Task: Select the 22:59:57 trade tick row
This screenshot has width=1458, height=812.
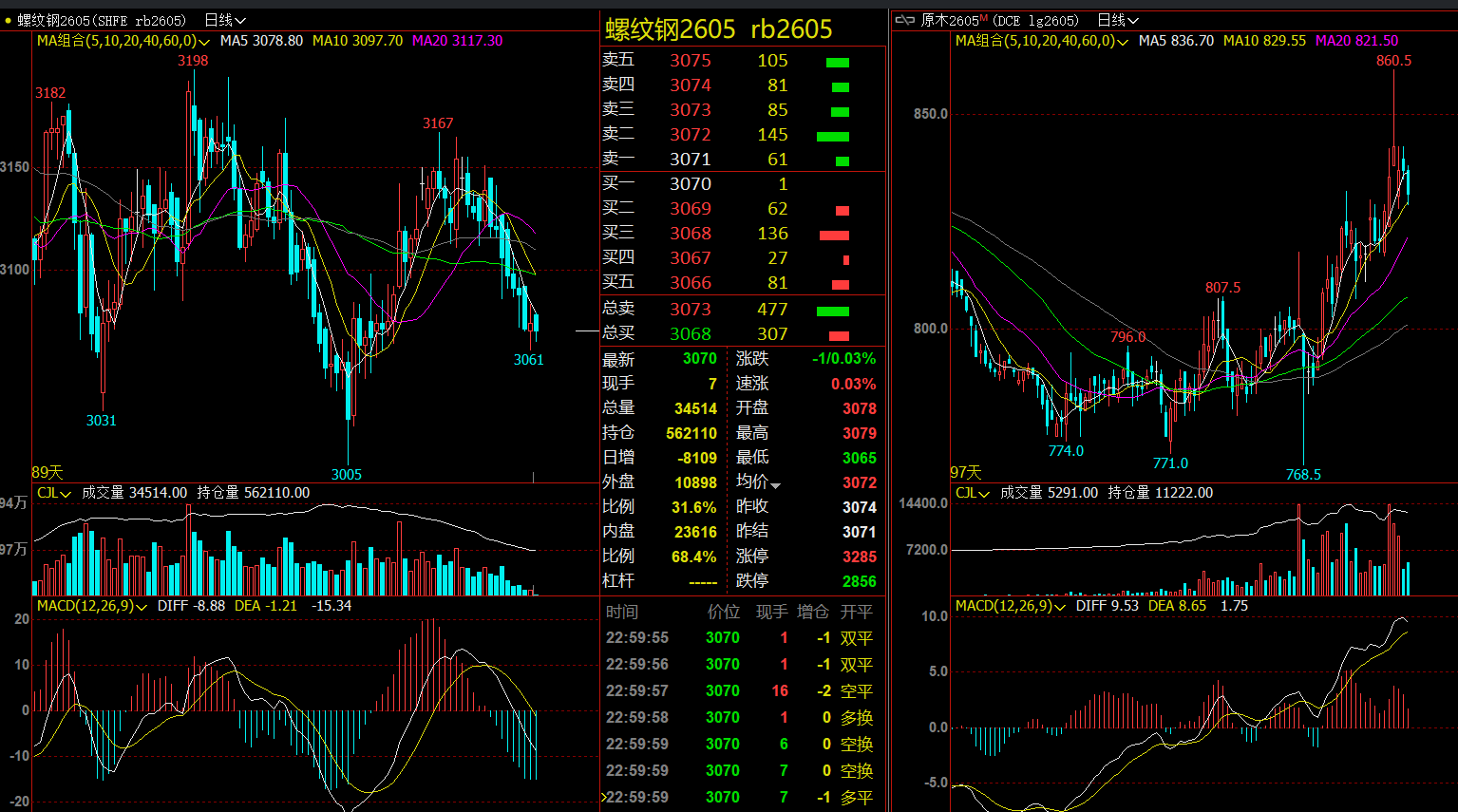Action: (x=739, y=691)
